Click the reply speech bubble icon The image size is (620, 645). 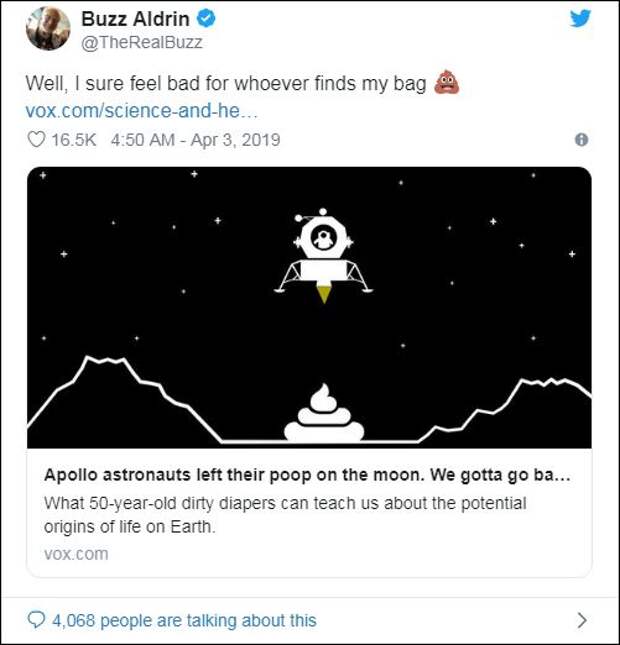pyautogui.click(x=36, y=620)
